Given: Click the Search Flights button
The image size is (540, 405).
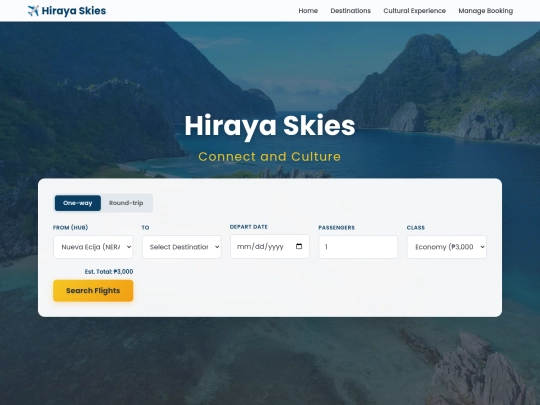Looking at the screenshot, I should click(x=93, y=291).
